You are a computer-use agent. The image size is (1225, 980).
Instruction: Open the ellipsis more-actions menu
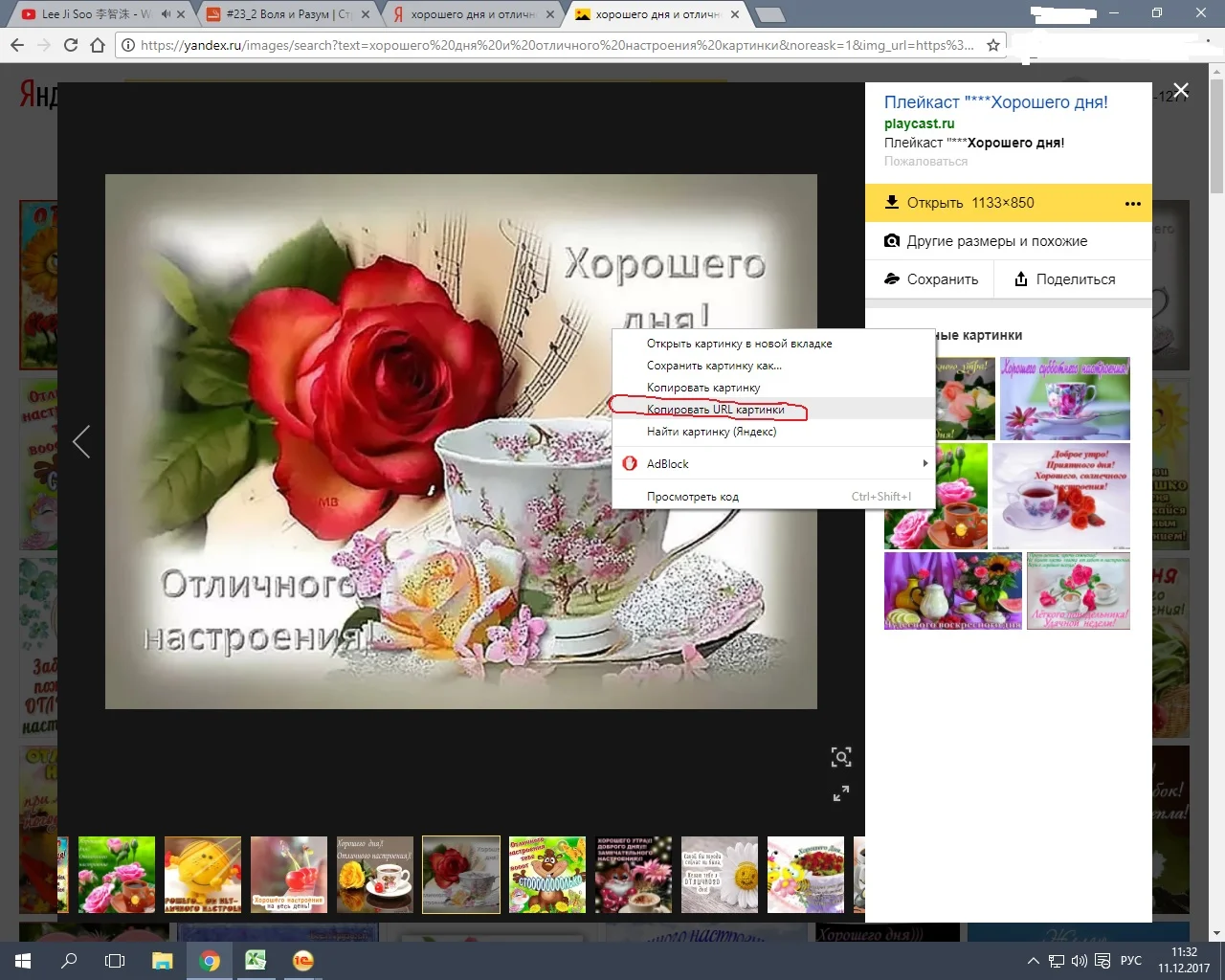coord(1132,202)
